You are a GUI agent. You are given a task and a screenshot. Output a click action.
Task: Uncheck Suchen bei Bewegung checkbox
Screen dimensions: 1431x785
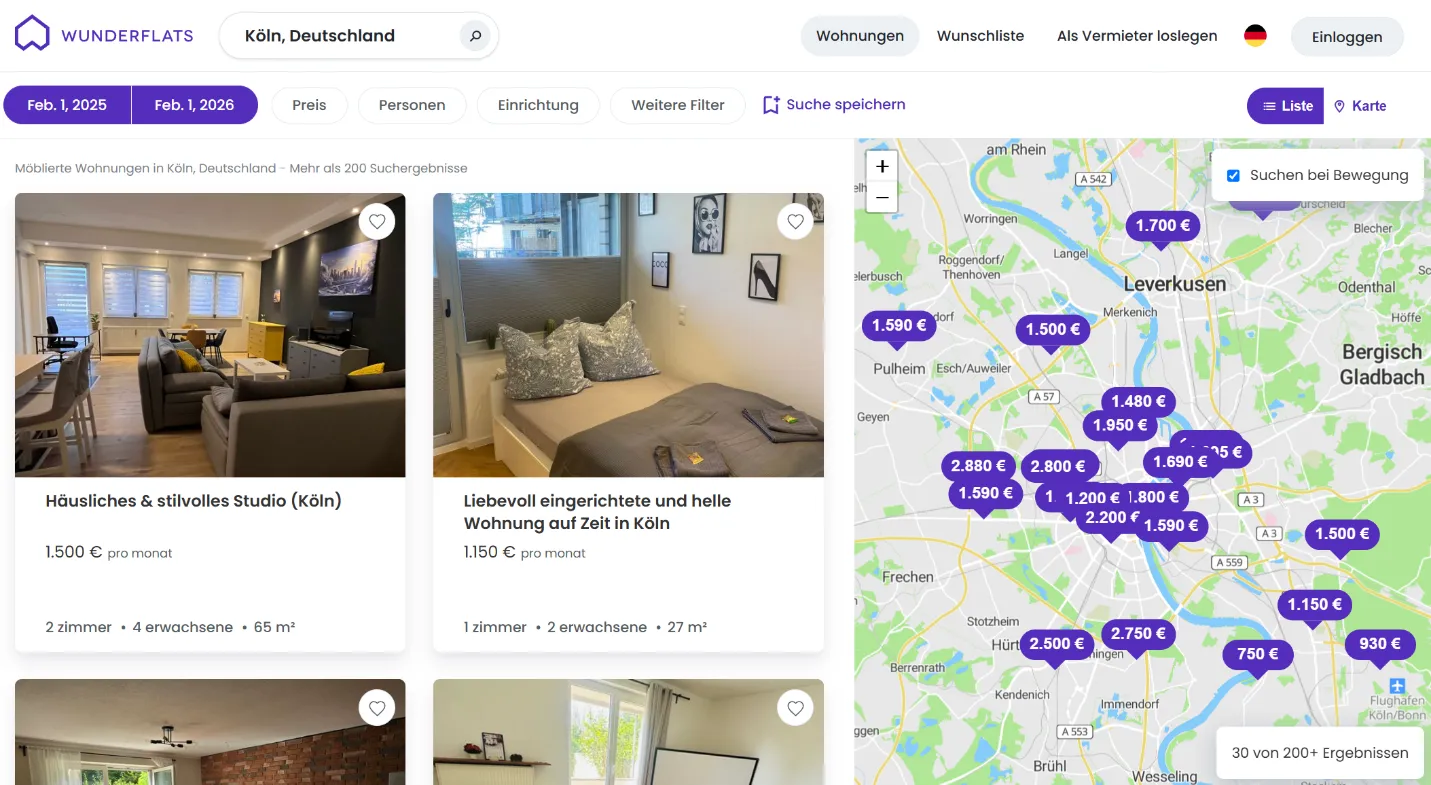click(x=1233, y=175)
